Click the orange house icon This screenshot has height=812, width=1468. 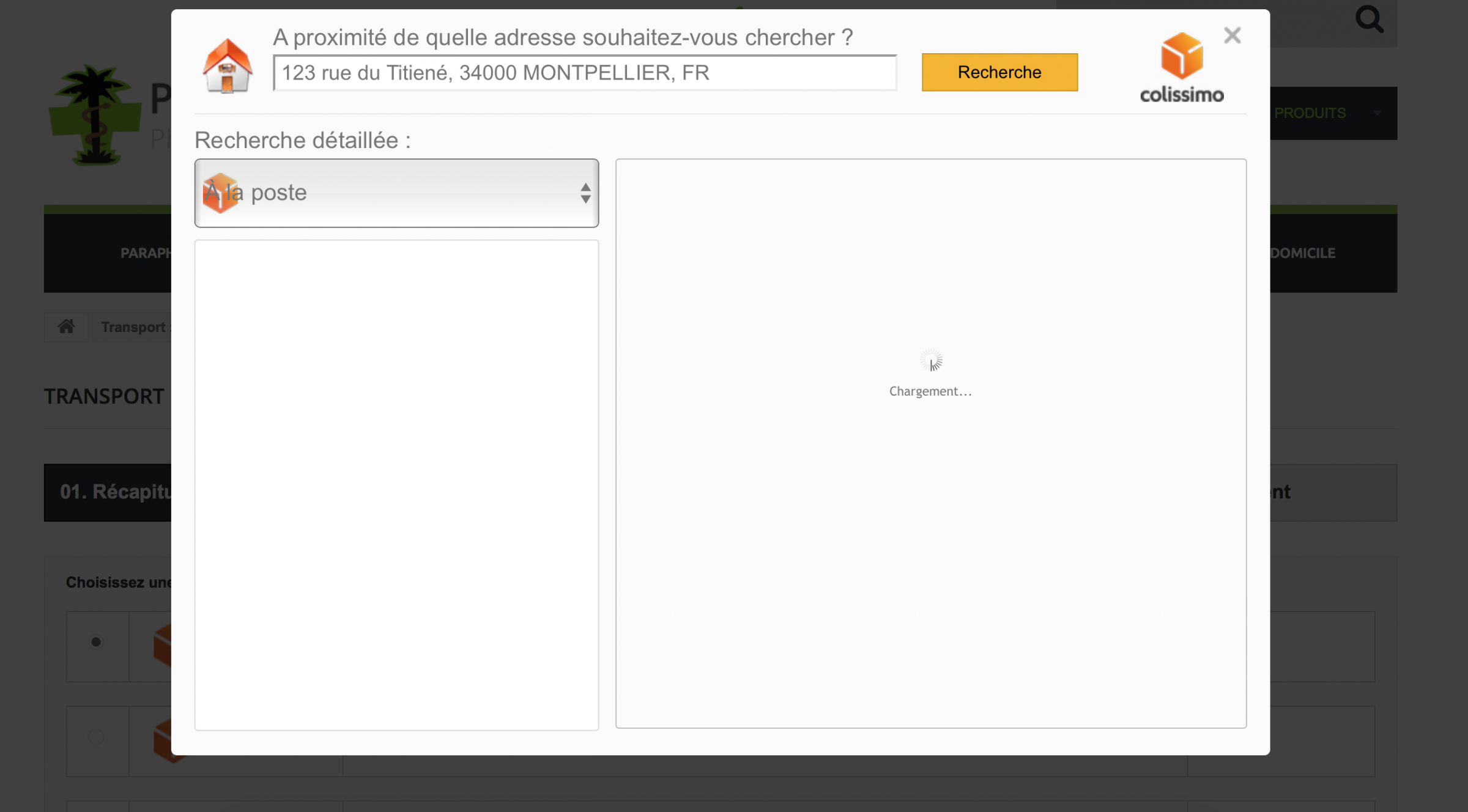[x=228, y=66]
